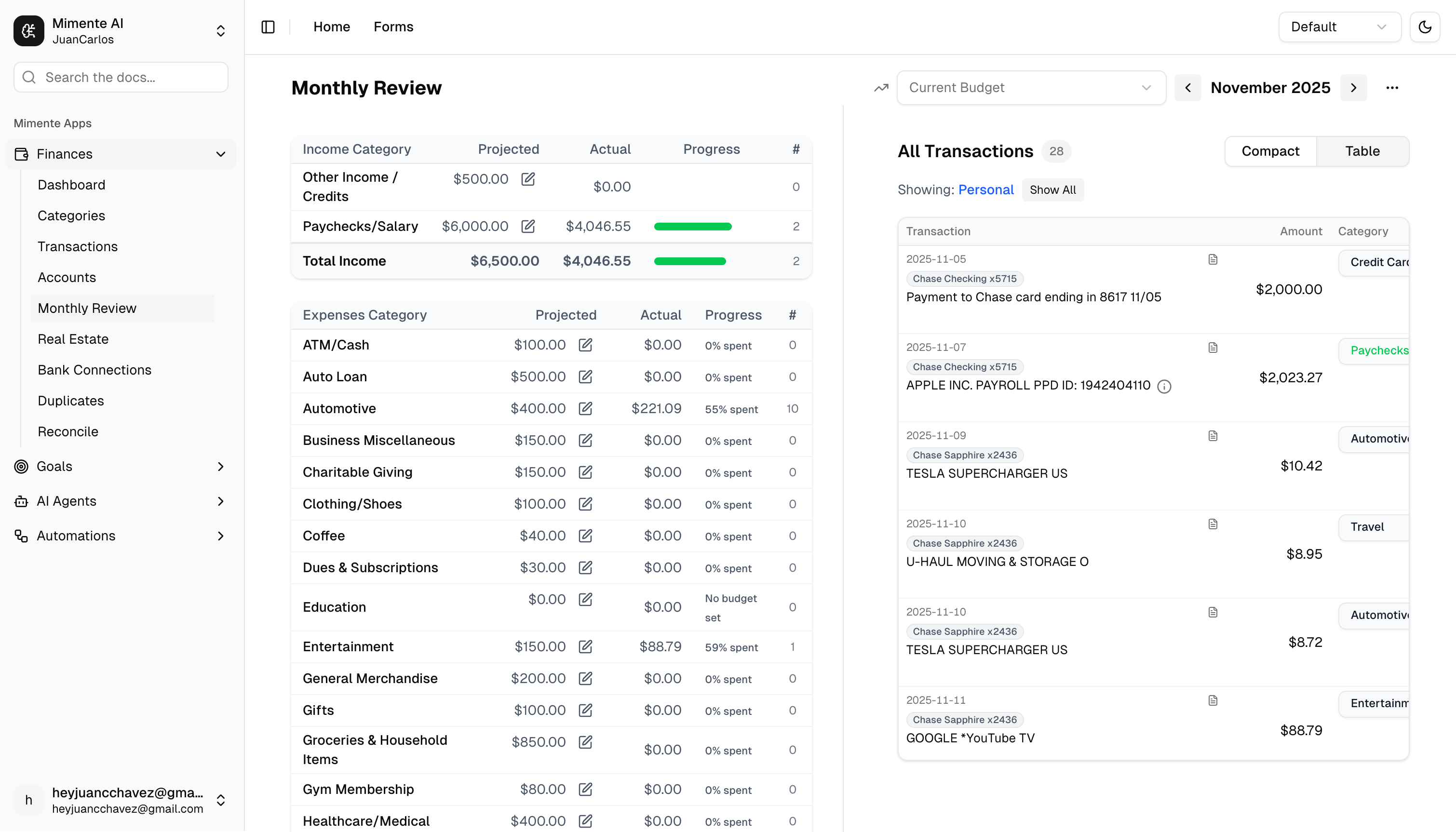Click the trend chart icon beside Current Budget

coord(881,87)
